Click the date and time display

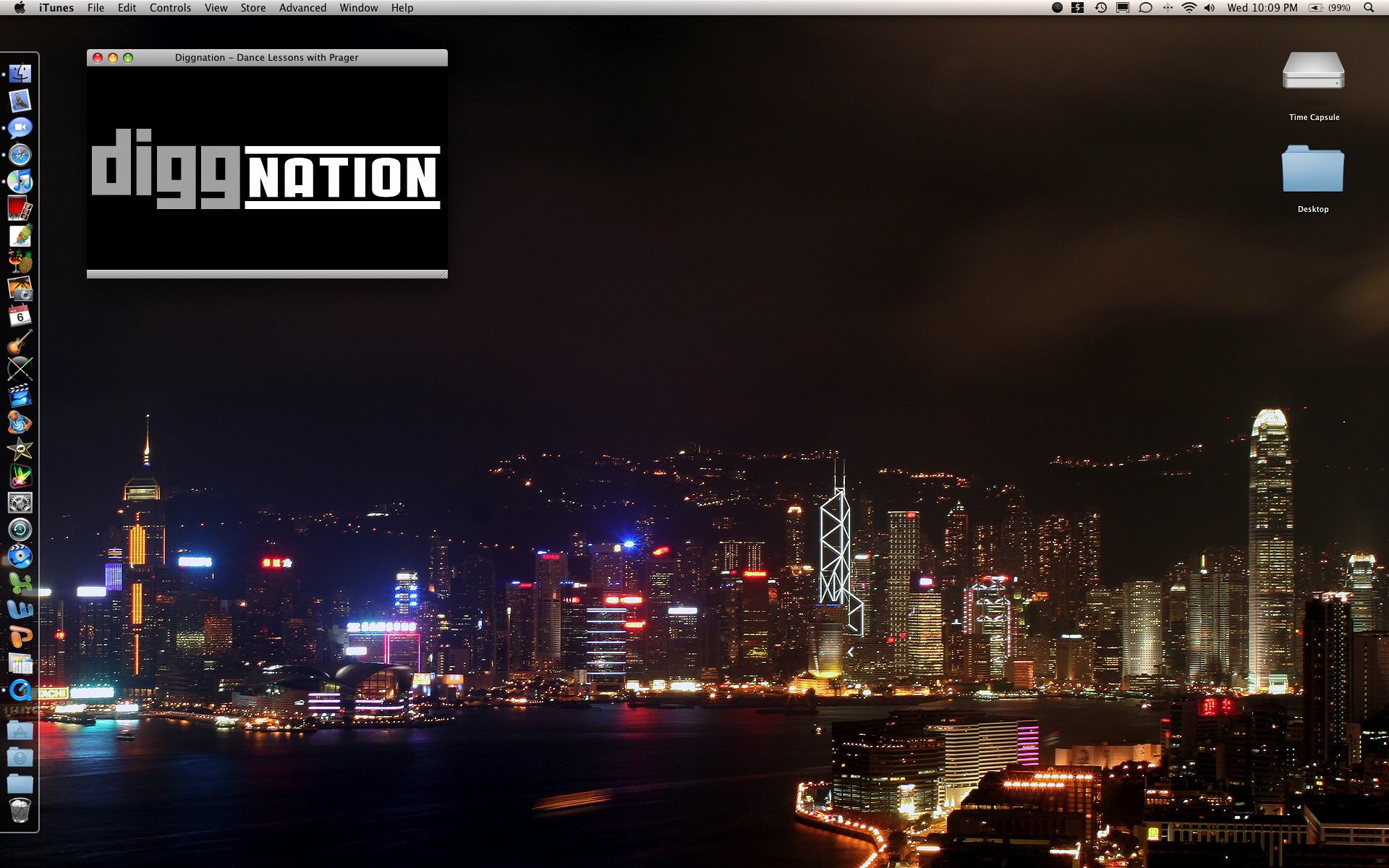(x=1262, y=8)
